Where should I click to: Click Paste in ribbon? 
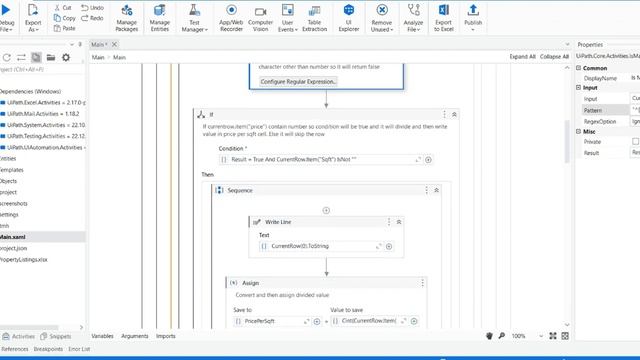(x=64, y=28)
